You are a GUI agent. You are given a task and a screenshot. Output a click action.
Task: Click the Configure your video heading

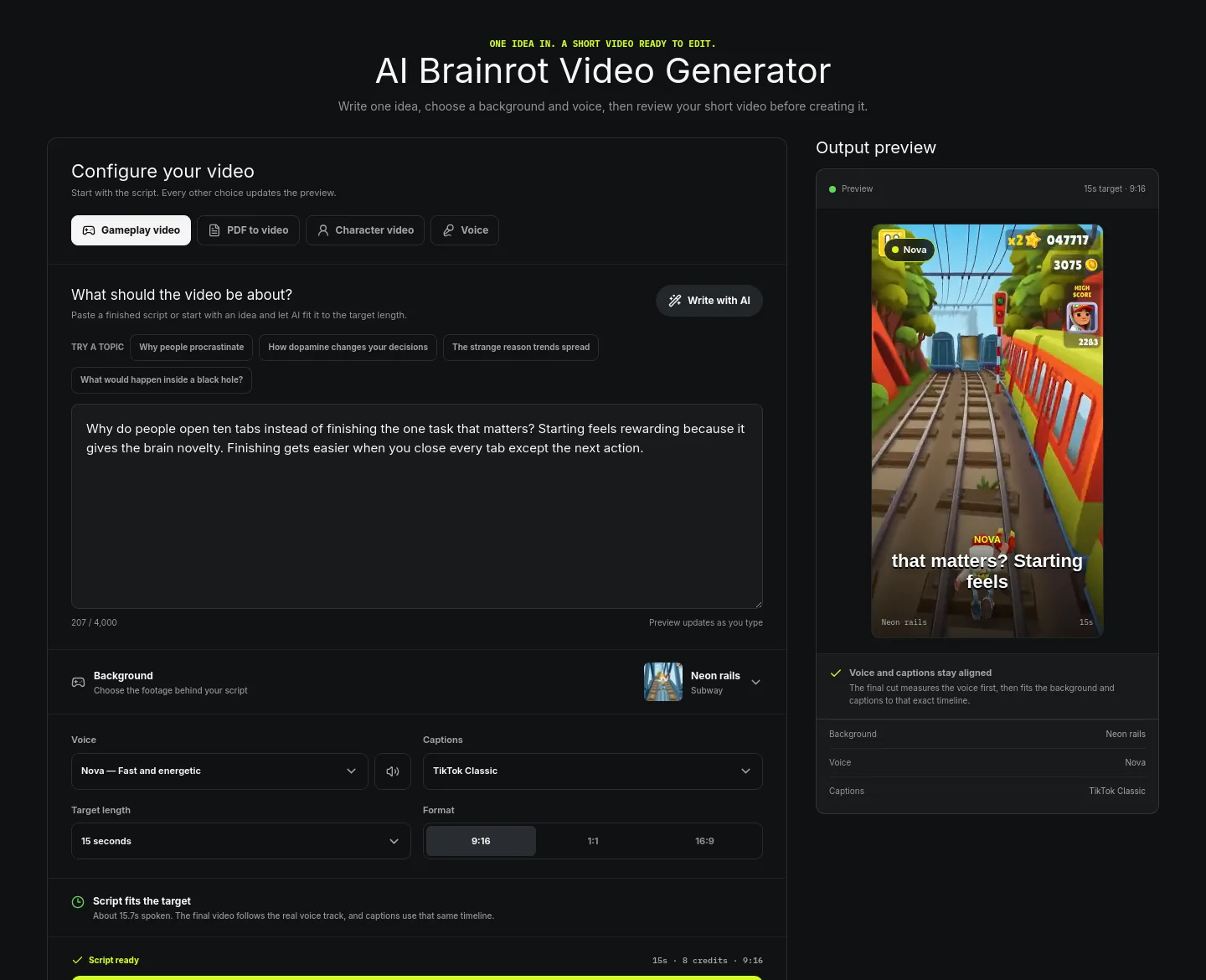point(162,171)
